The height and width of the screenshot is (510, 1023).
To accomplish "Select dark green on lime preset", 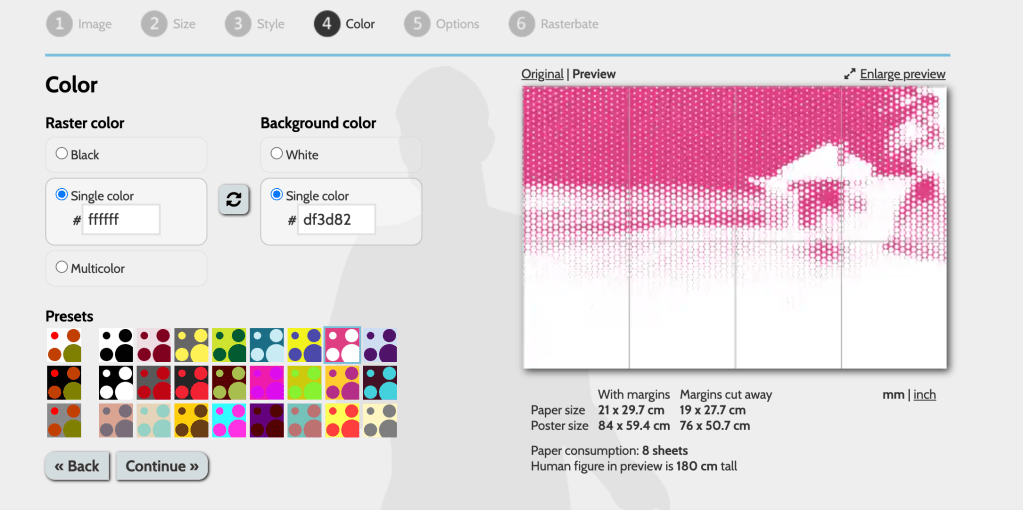I will (229, 345).
